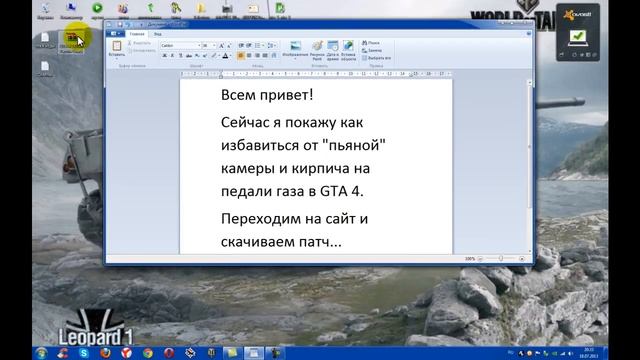The width and height of the screenshot is (640, 360).
Task: Open Skype from the taskbar
Action: point(84,353)
